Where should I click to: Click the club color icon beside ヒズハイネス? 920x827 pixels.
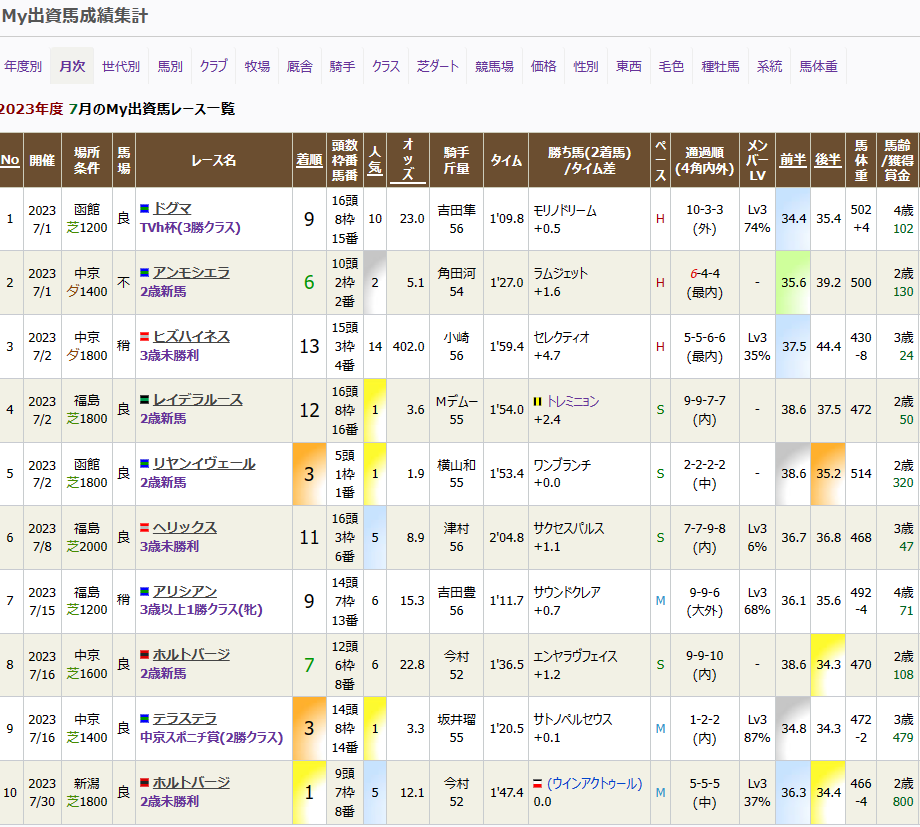pyautogui.click(x=144, y=336)
